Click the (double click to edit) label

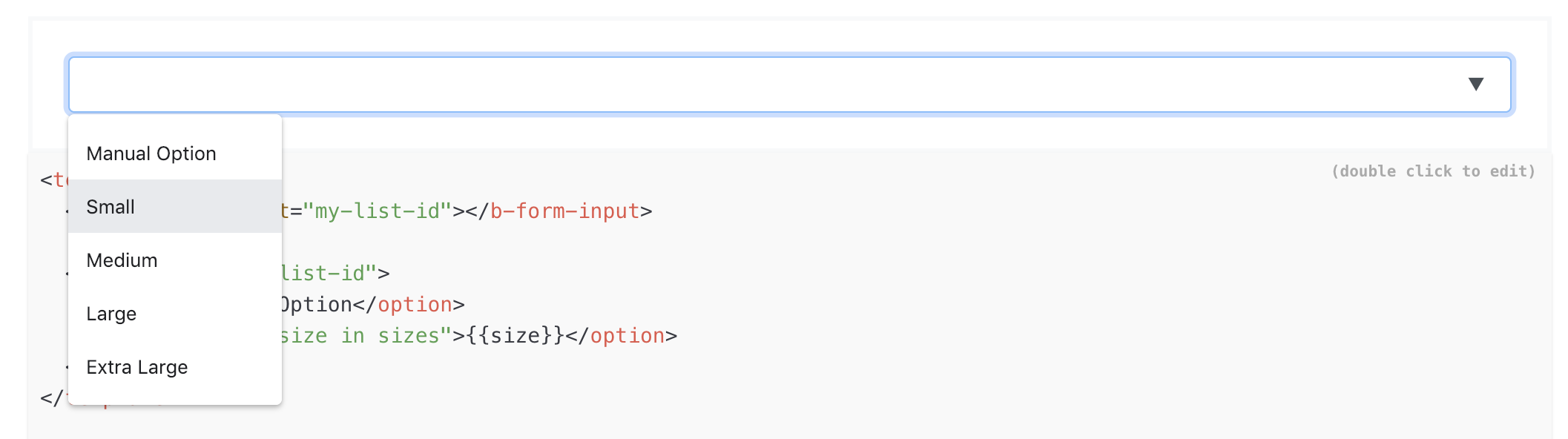coord(1433,171)
